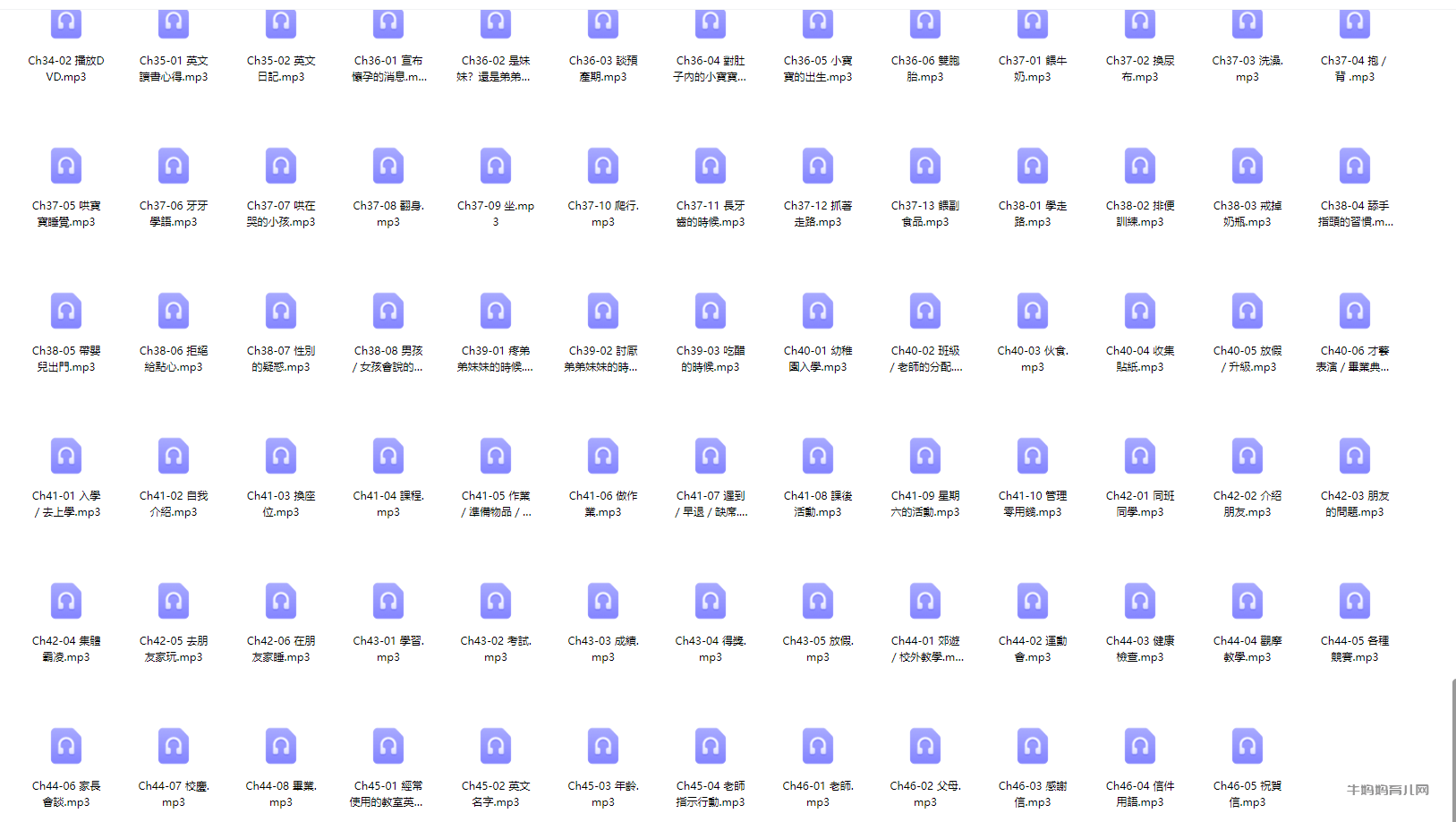The image size is (1456, 822).
Task: Open the Ch38-01 mp3 audio file icon
Action: pos(1033,167)
